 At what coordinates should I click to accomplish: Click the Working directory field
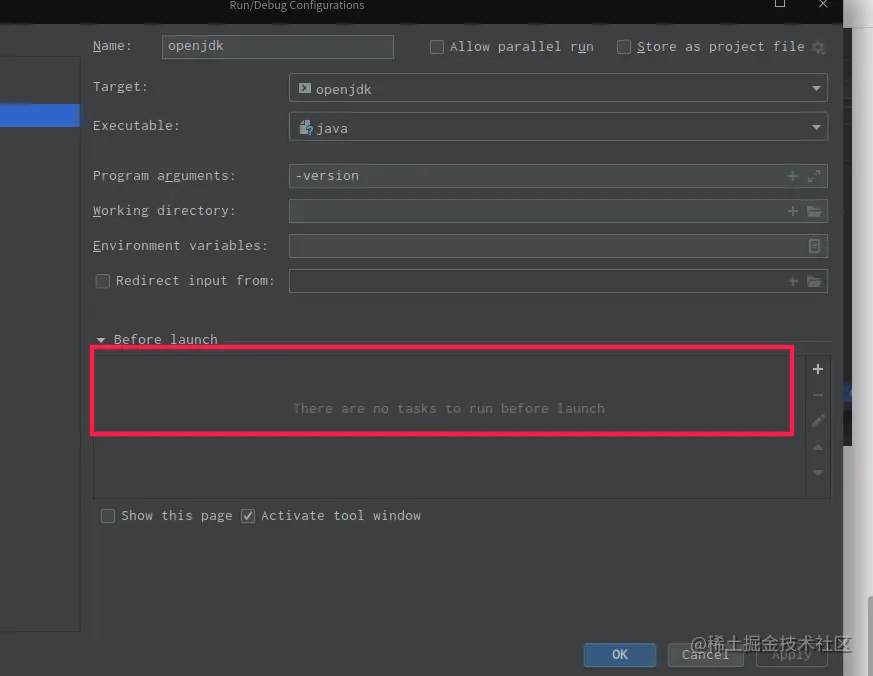pos(558,211)
